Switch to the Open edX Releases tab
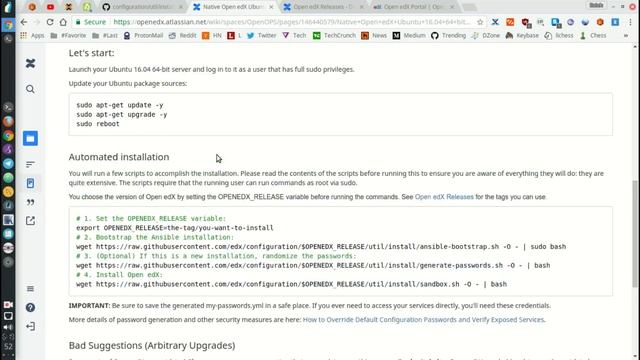 pos(322,7)
